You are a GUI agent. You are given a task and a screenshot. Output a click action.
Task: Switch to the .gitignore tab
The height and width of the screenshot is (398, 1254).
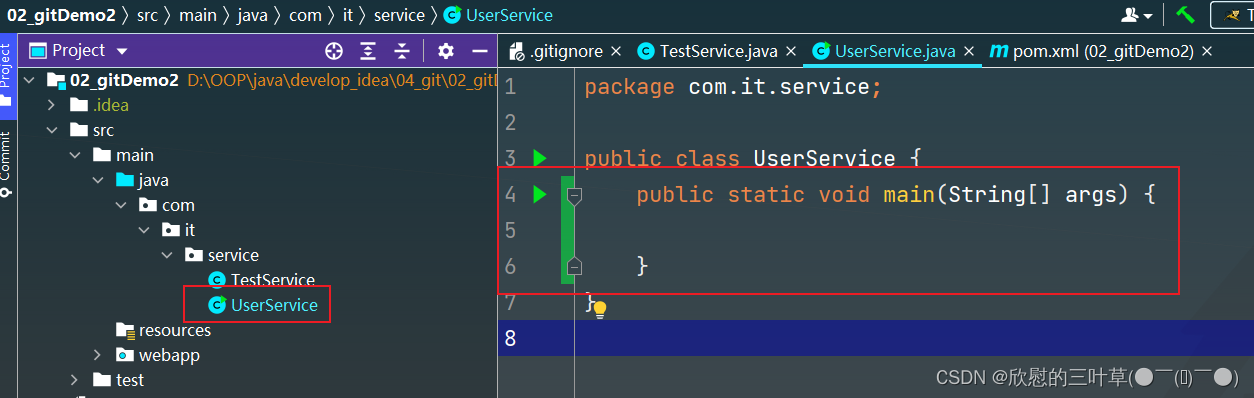pyautogui.click(x=565, y=51)
